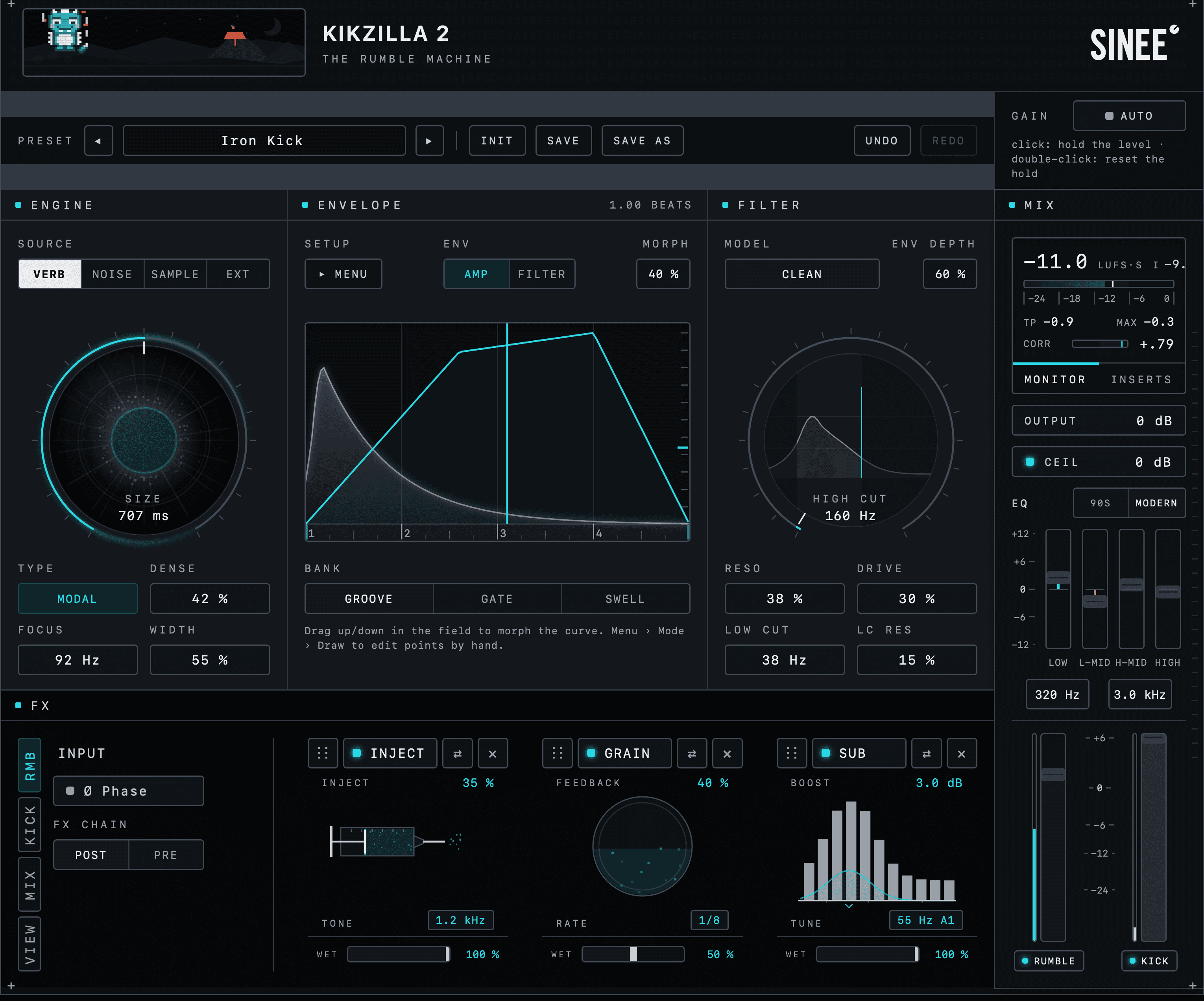This screenshot has height=1001, width=1204.
Task: Disable the GRAIN effect power toggle
Action: click(591, 754)
